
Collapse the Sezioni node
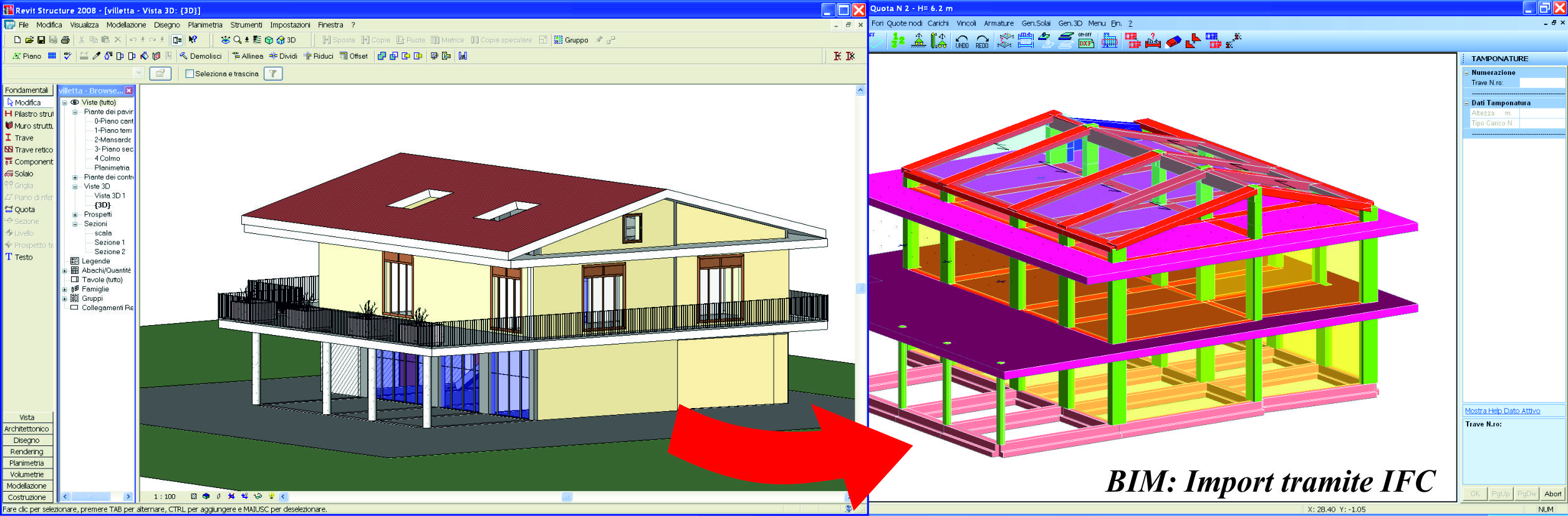click(75, 224)
